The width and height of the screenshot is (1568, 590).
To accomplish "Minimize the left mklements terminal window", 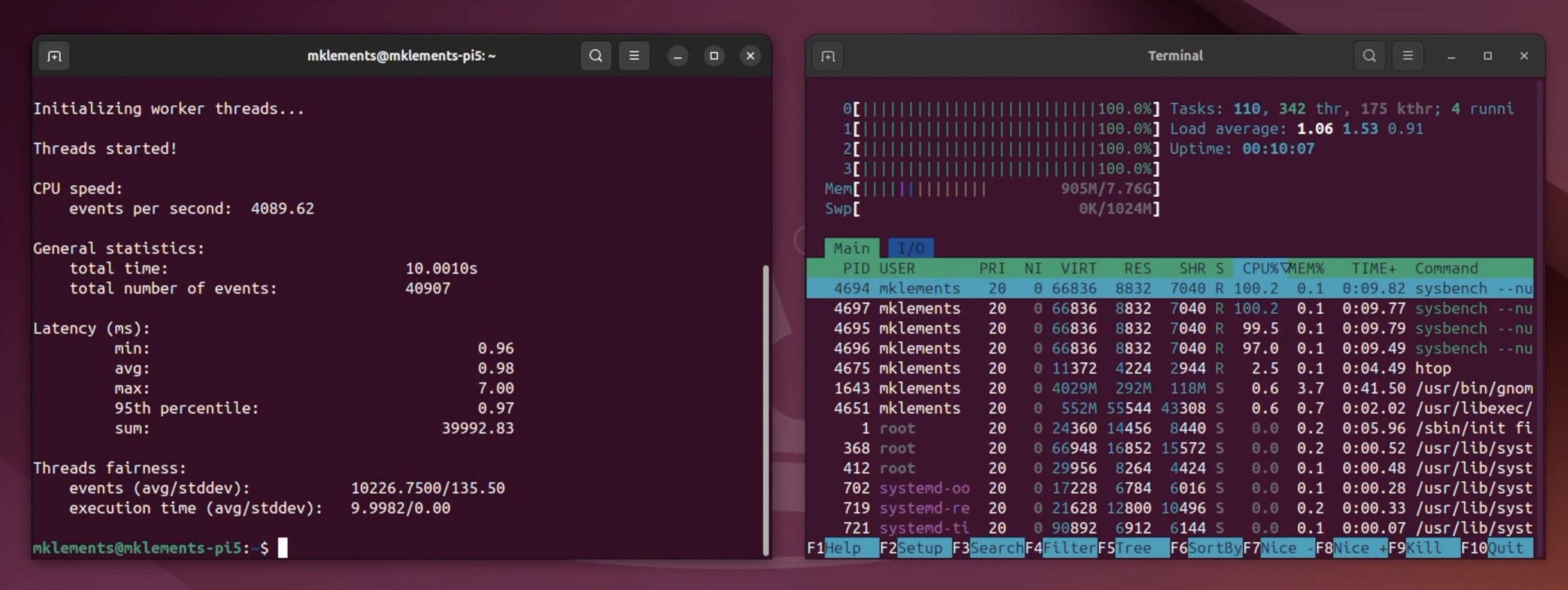I will point(677,56).
